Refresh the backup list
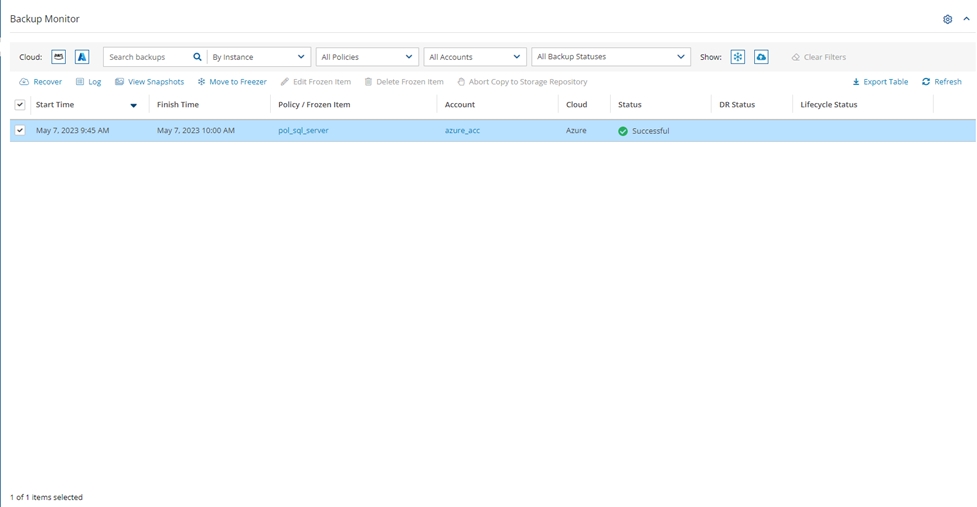Screen dimensions: 977x507 pos(942,82)
